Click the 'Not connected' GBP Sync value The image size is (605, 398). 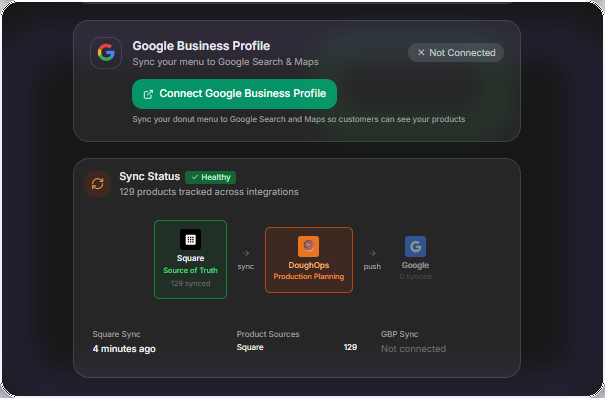click(413, 349)
